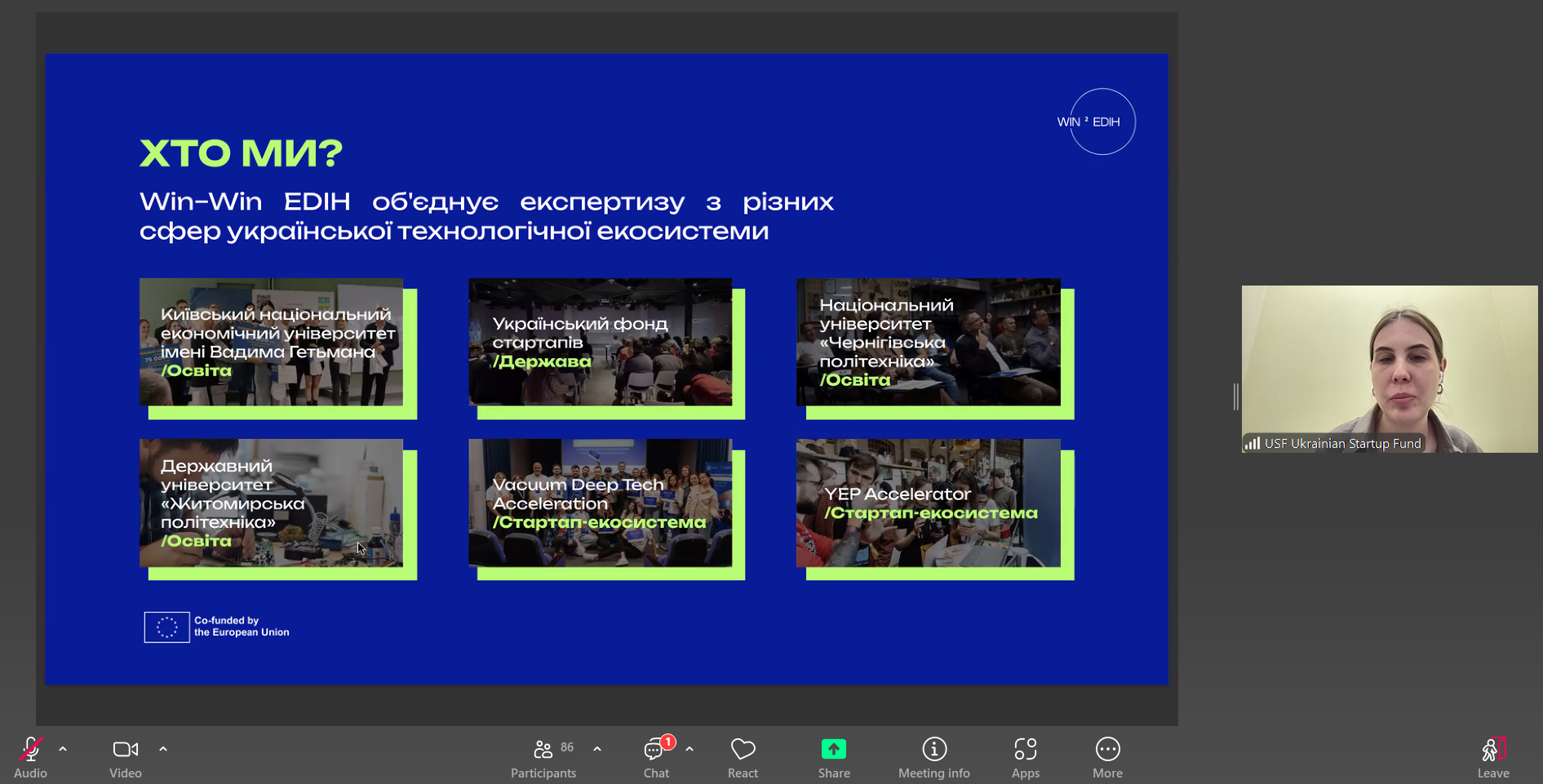Screen dimensions: 1543x784
Task: Open video options chevron next to Video
Action: [163, 749]
